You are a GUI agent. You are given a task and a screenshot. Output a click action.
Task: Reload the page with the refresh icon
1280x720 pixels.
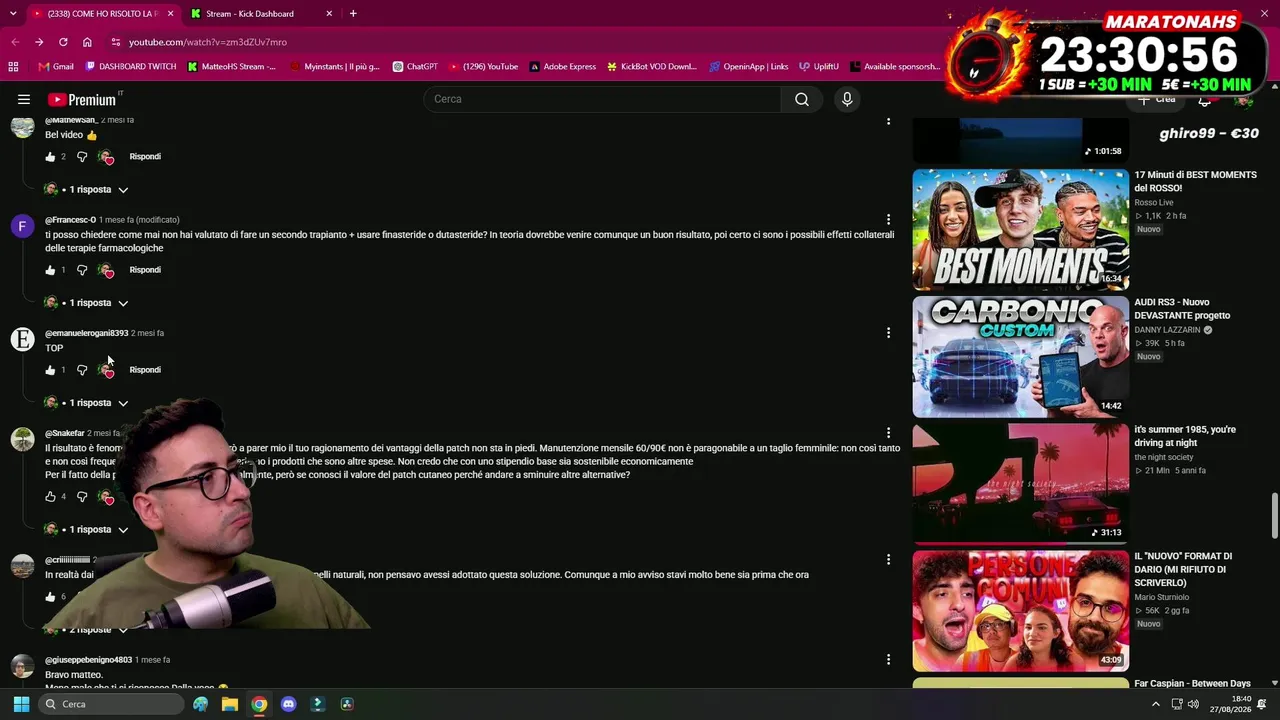[x=63, y=42]
